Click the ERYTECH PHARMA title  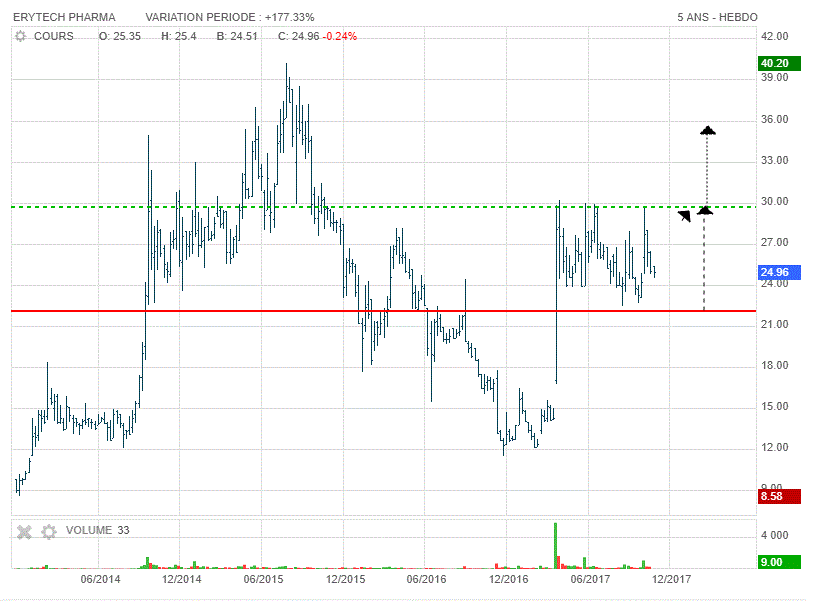coord(64,17)
